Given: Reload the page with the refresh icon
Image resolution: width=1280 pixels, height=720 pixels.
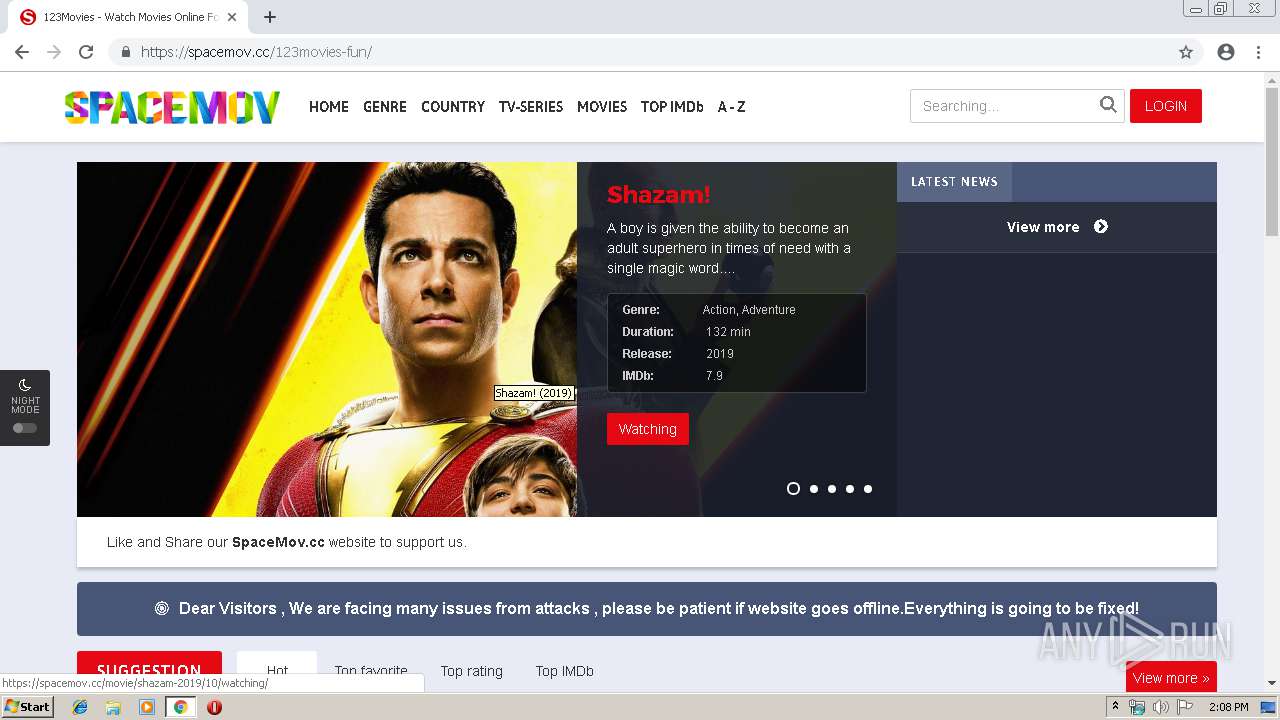Looking at the screenshot, I should 86,52.
